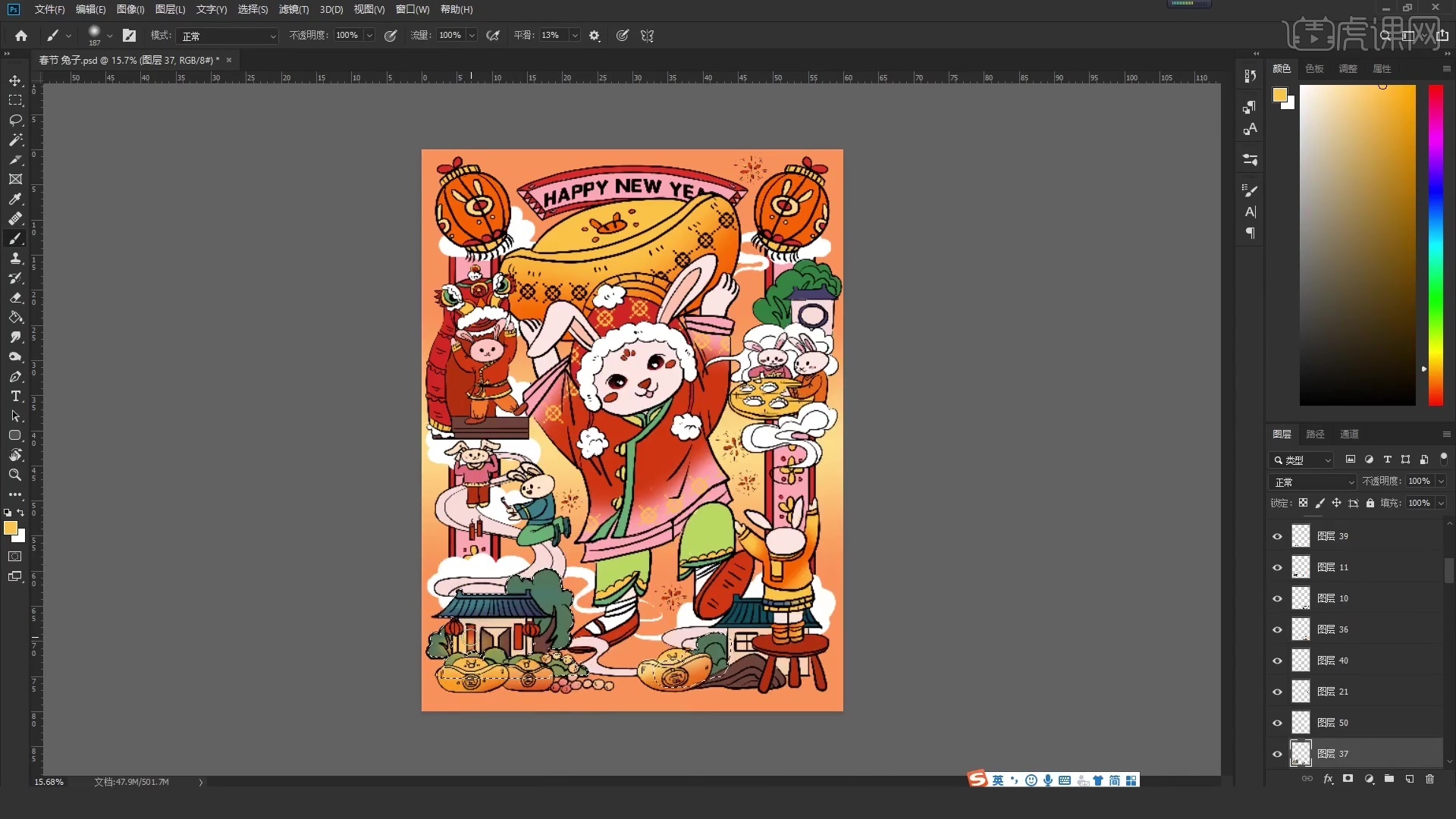The width and height of the screenshot is (1456, 819).
Task: Select the Path Selection tool
Action: click(15, 416)
